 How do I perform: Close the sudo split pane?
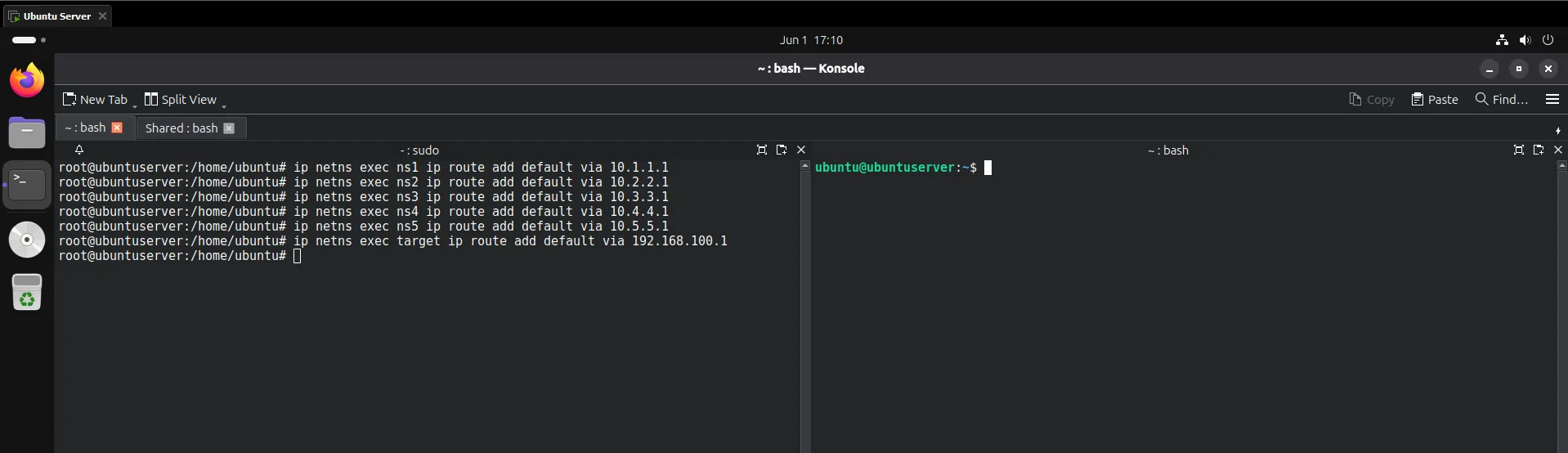[801, 150]
